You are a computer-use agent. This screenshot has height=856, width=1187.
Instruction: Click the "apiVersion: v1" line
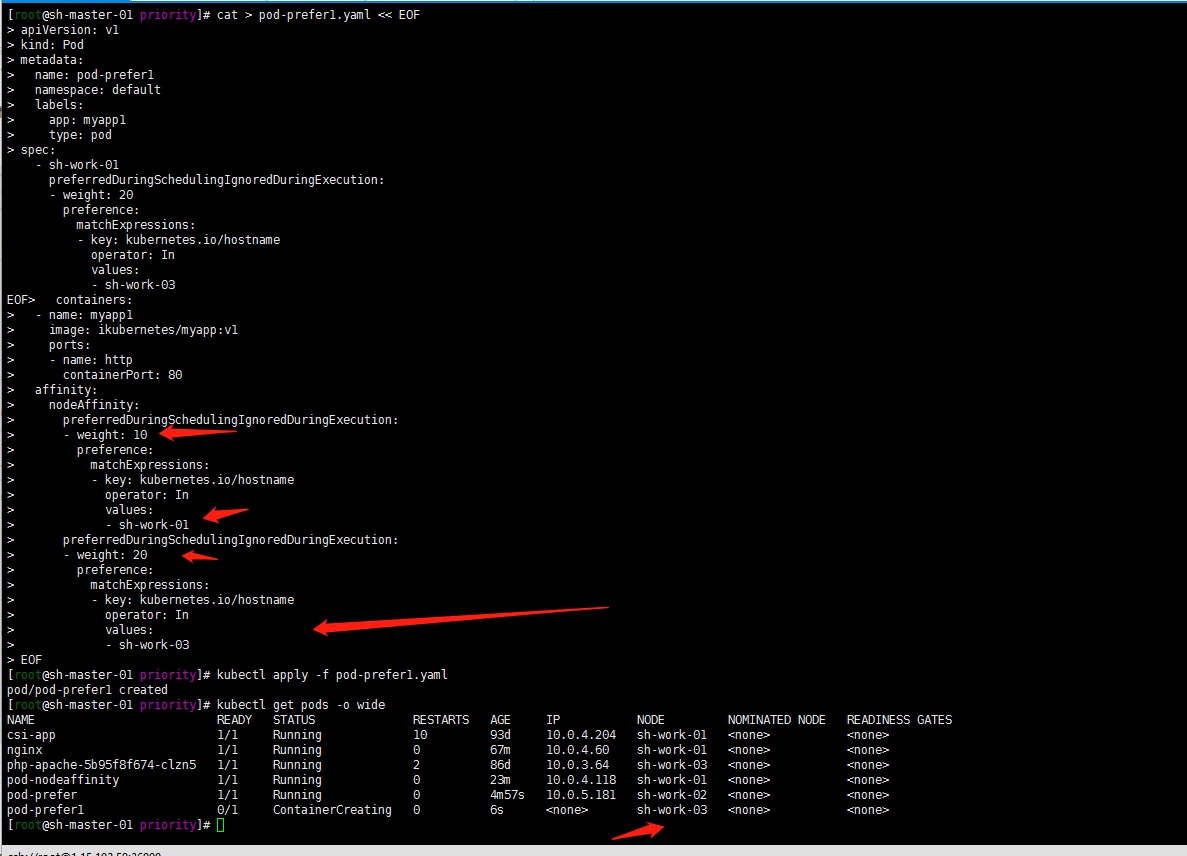[70, 30]
